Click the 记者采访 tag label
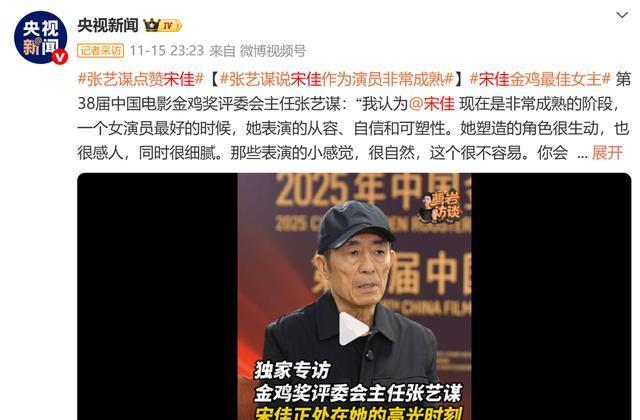The image size is (640, 420). point(100,51)
